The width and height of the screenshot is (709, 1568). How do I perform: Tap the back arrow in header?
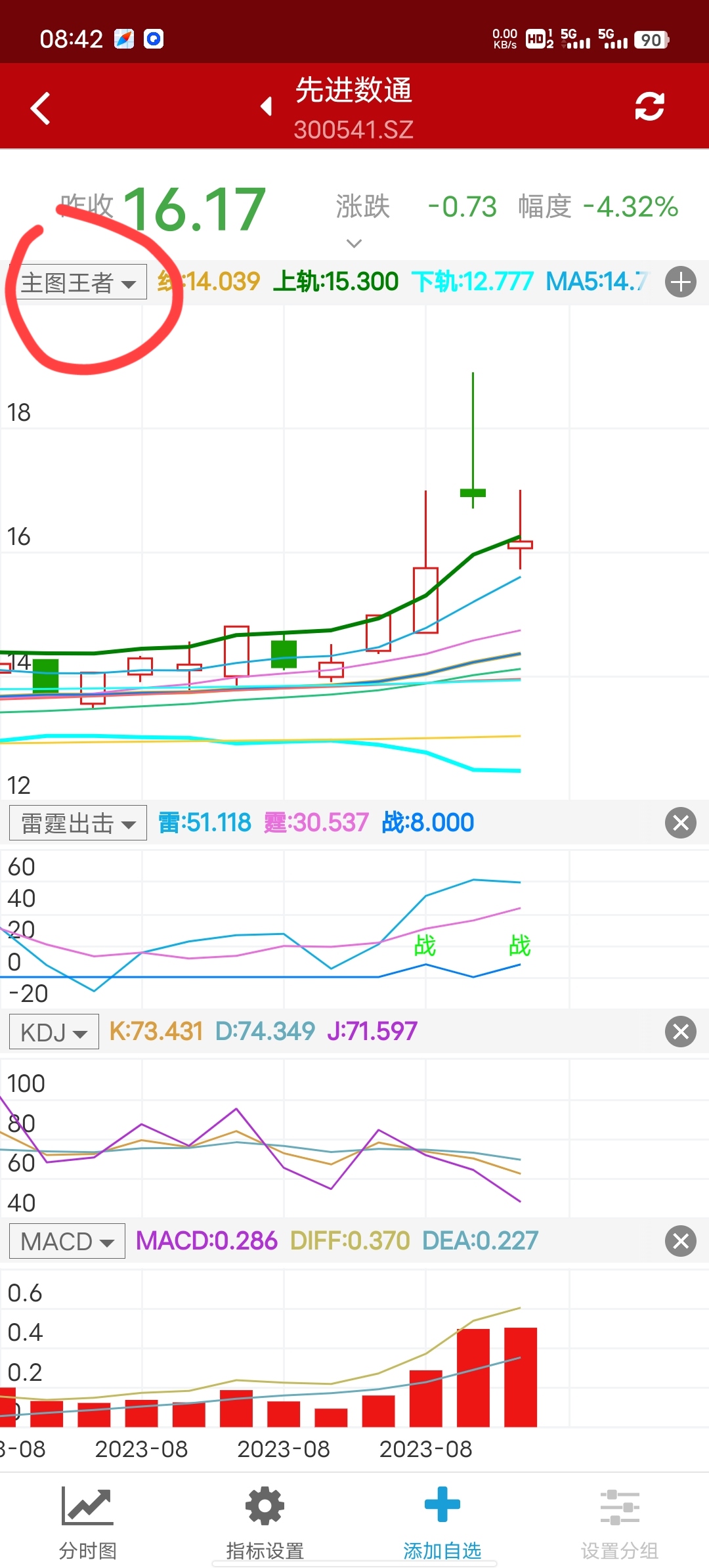(x=41, y=108)
